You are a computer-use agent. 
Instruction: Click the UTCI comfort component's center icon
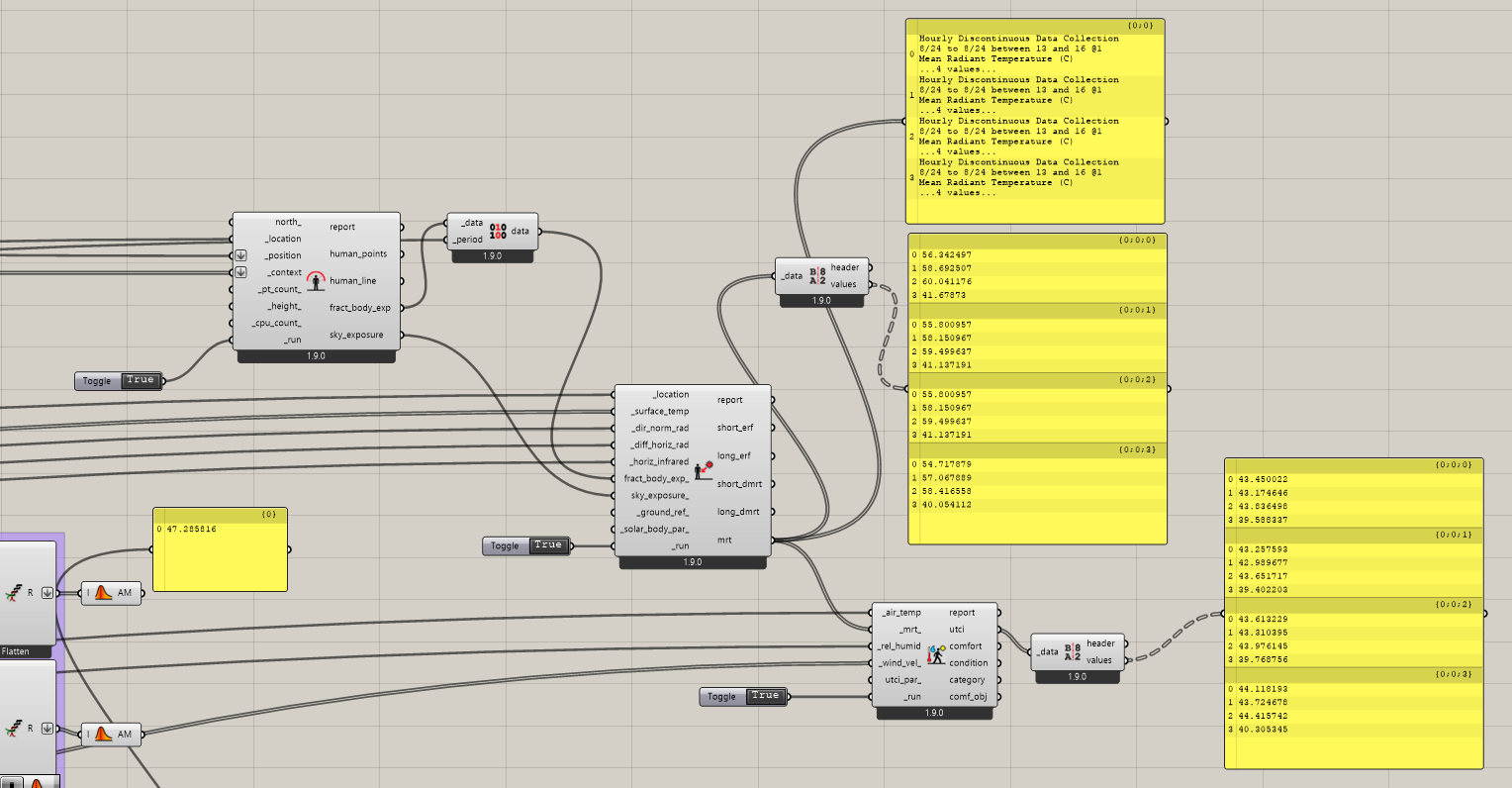point(936,654)
